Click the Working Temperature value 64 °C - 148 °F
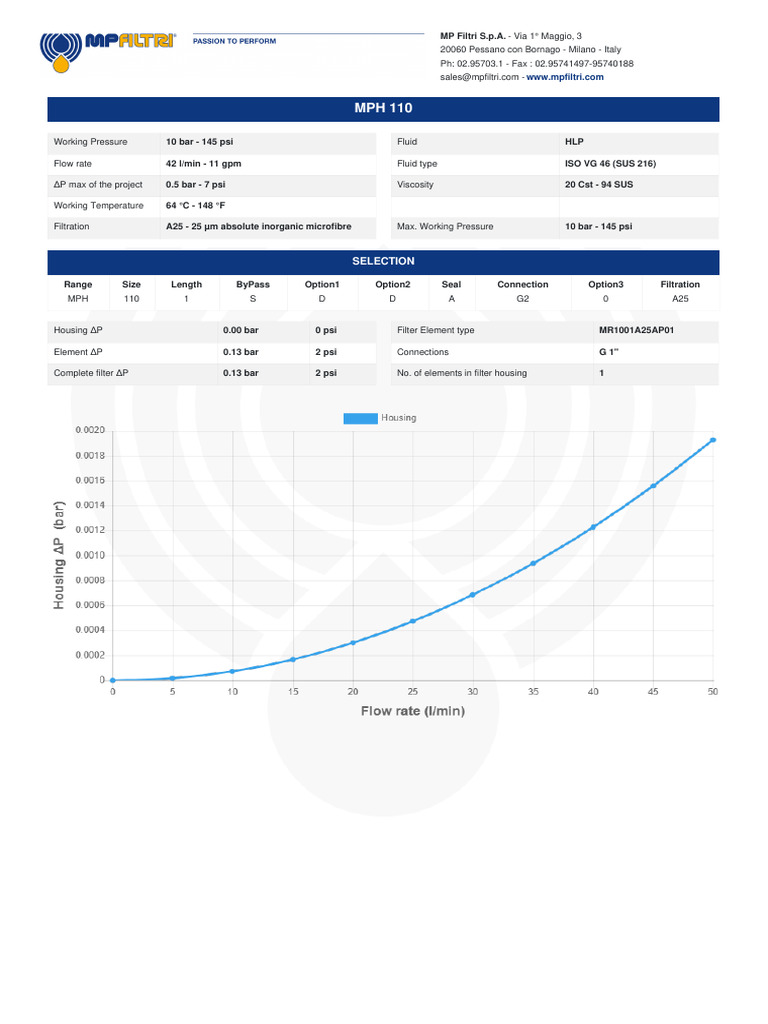Image resolution: width=768 pixels, height=1024 pixels. [195, 206]
